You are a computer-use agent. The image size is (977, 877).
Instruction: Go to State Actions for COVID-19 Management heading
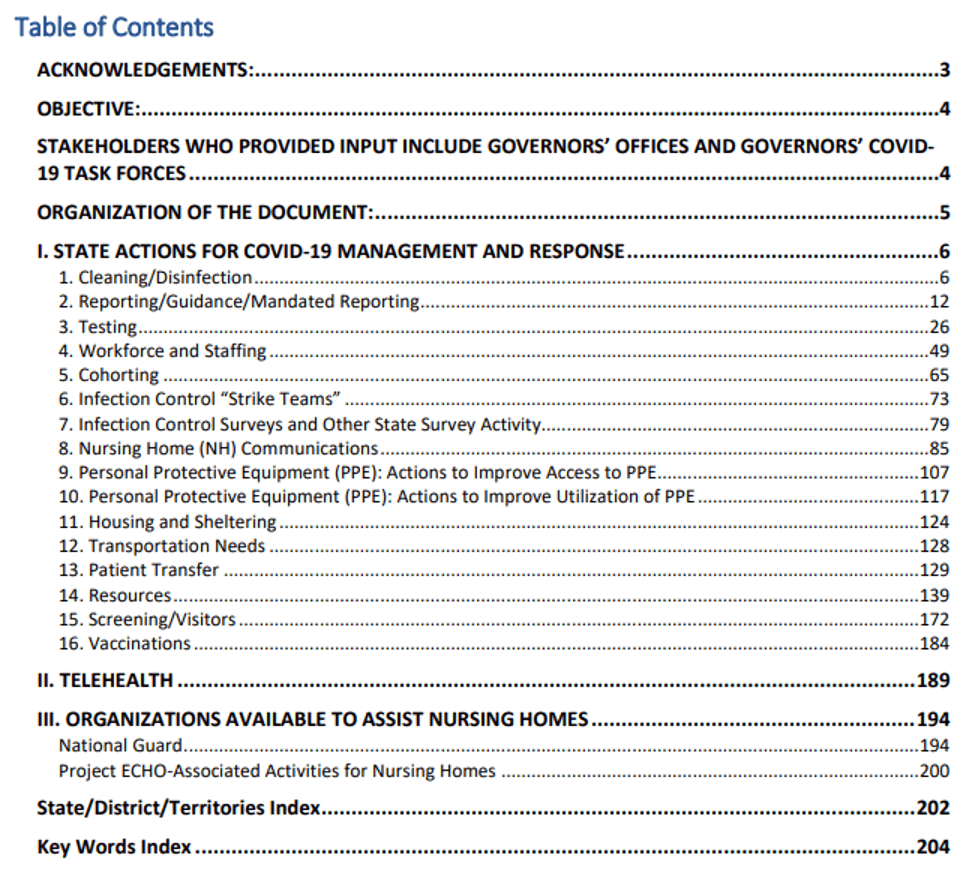coord(330,251)
